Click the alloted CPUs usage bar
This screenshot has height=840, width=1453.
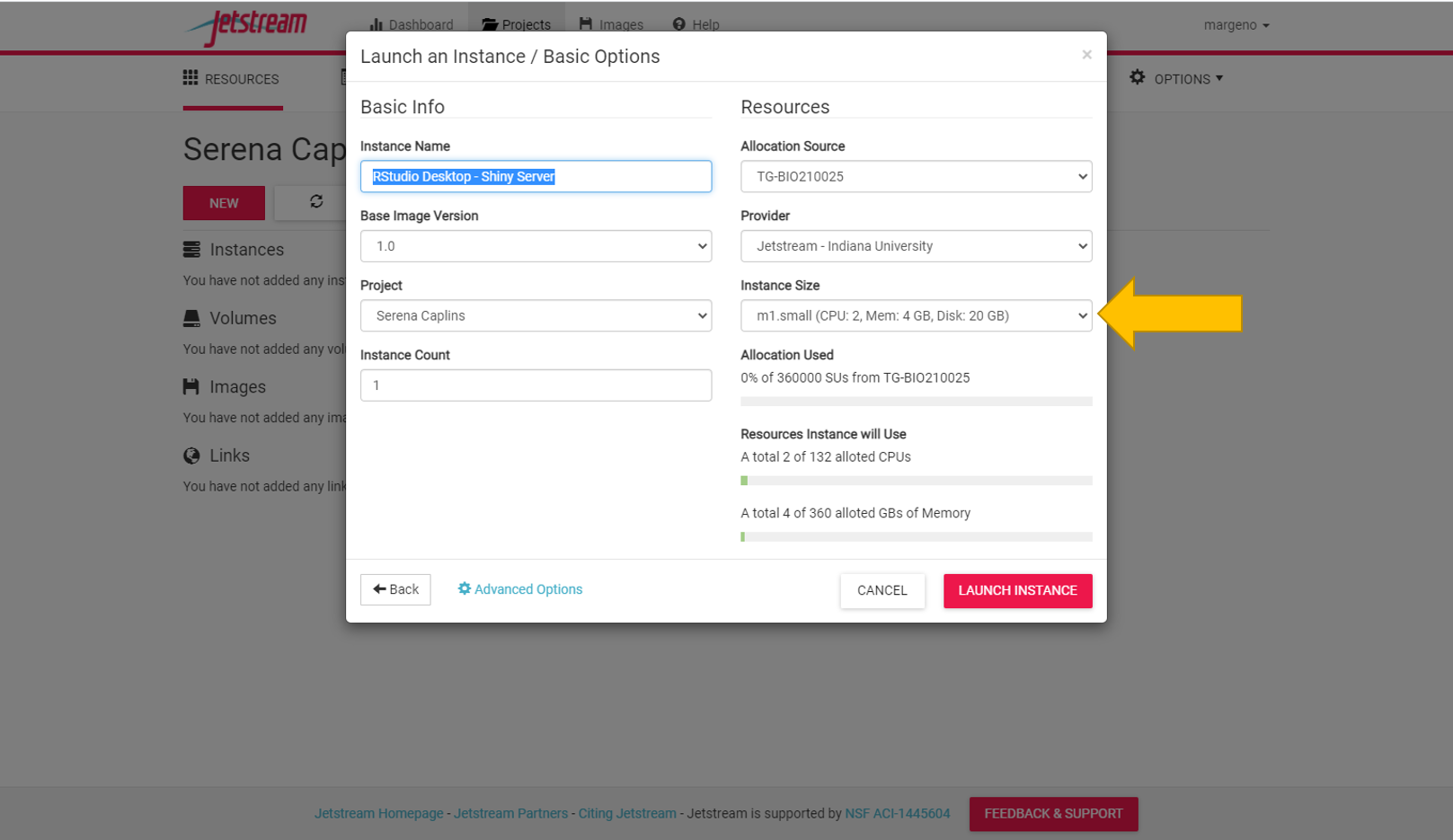pos(916,481)
